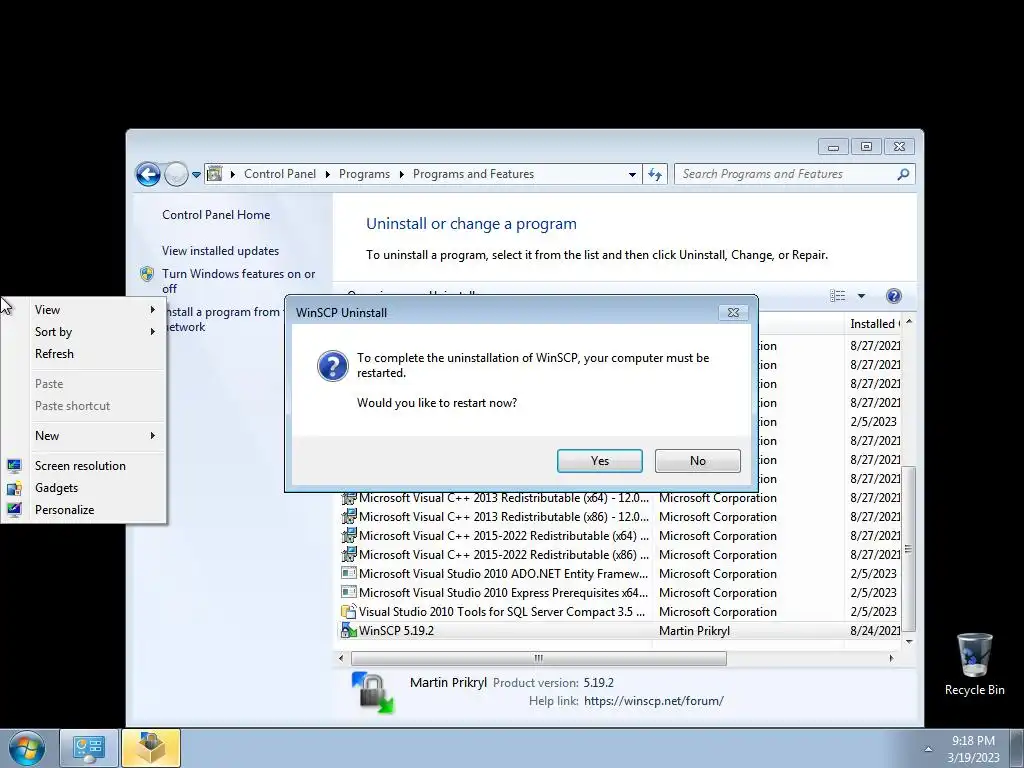Open the winscp.net forum help link
Screen dimensions: 1024x768
(x=654, y=701)
